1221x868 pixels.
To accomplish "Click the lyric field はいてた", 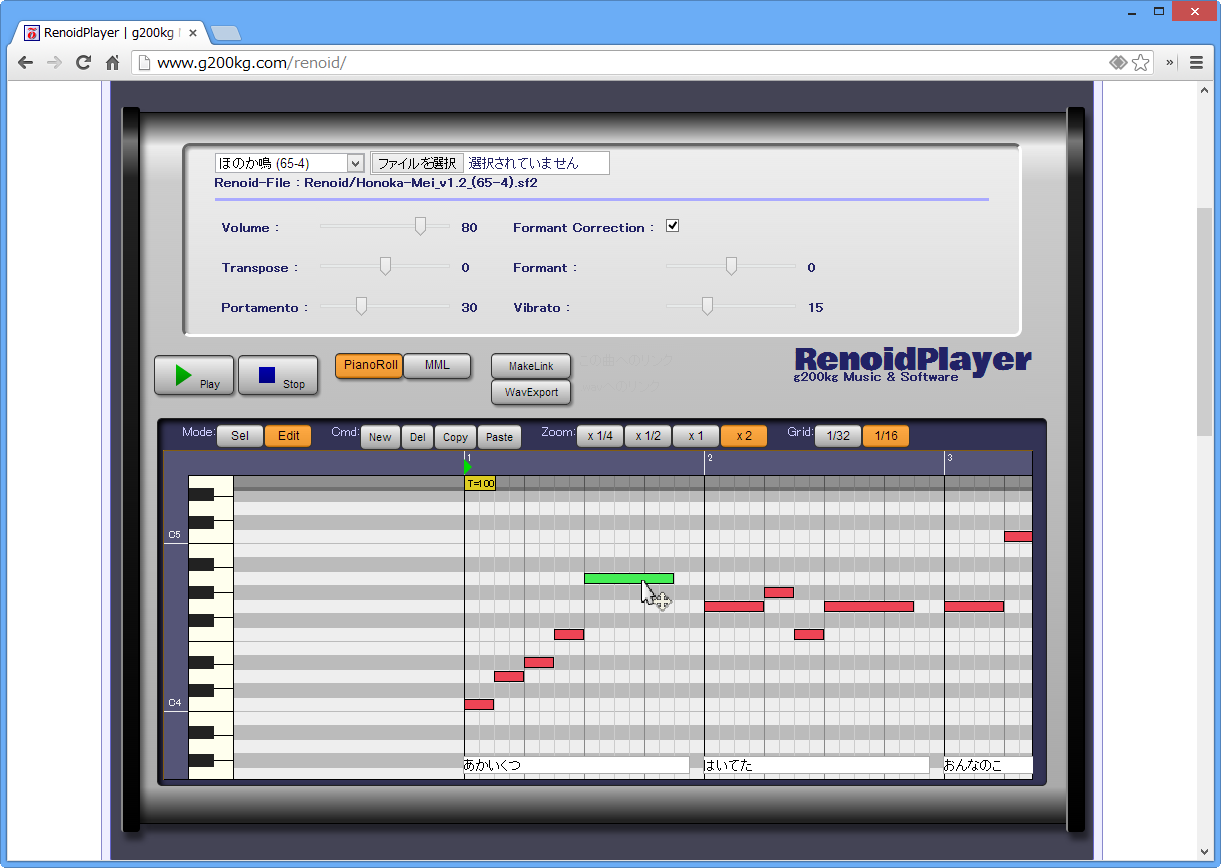I will [816, 765].
